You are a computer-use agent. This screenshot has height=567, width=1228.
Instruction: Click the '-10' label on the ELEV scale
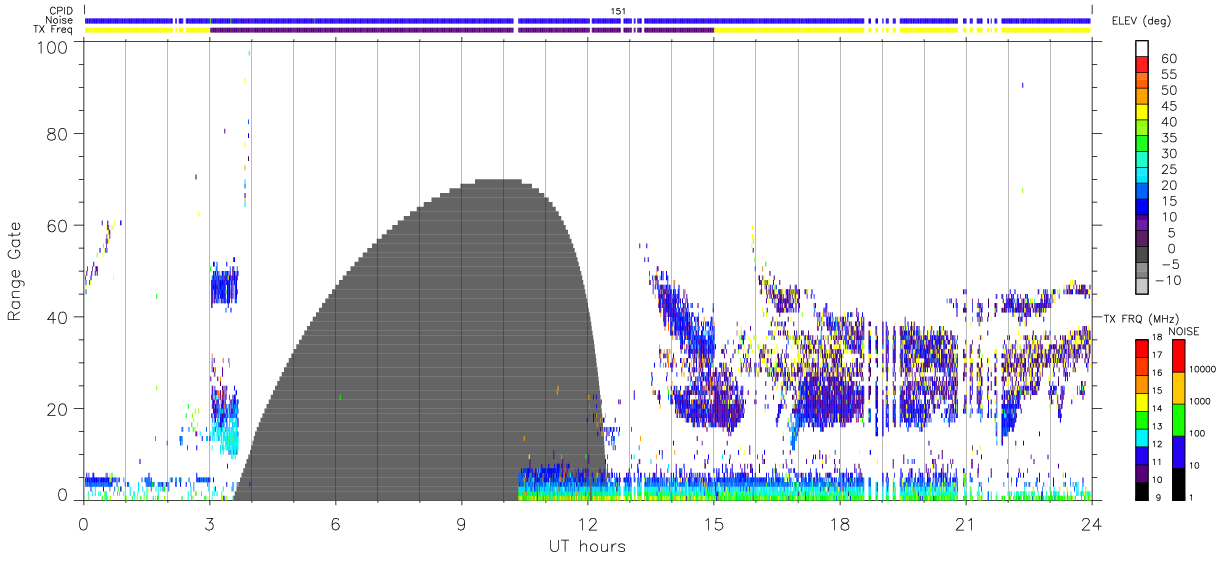coord(1167,281)
